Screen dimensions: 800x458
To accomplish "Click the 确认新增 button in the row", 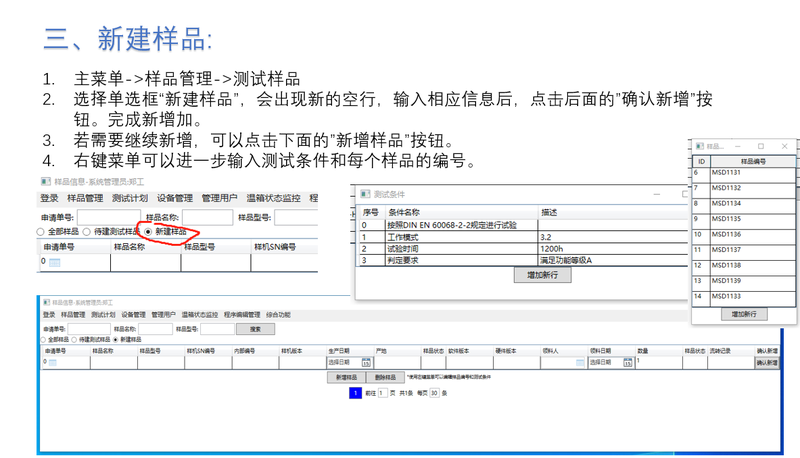I will (767, 363).
